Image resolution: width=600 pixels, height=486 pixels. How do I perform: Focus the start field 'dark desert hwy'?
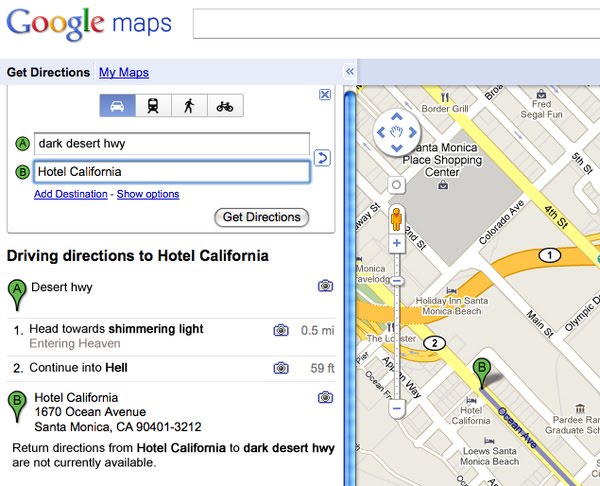[x=172, y=144]
